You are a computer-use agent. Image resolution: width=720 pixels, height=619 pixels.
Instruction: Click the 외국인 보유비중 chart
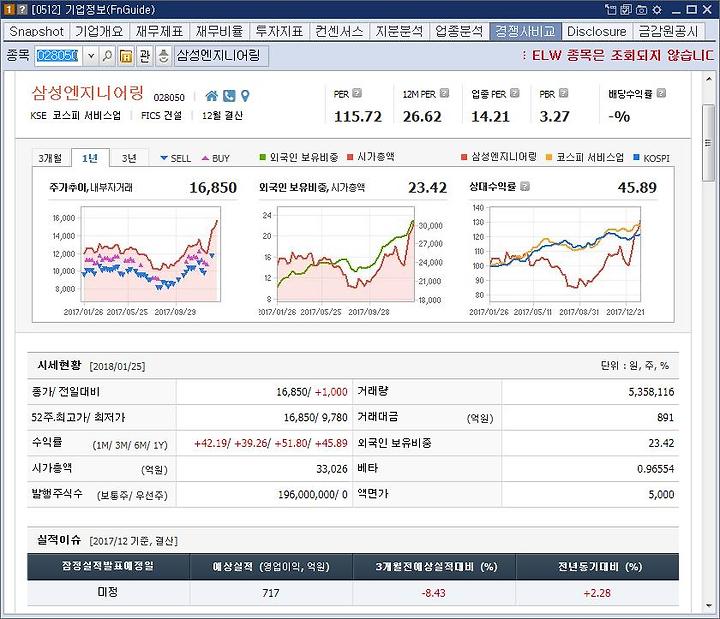(x=346, y=254)
